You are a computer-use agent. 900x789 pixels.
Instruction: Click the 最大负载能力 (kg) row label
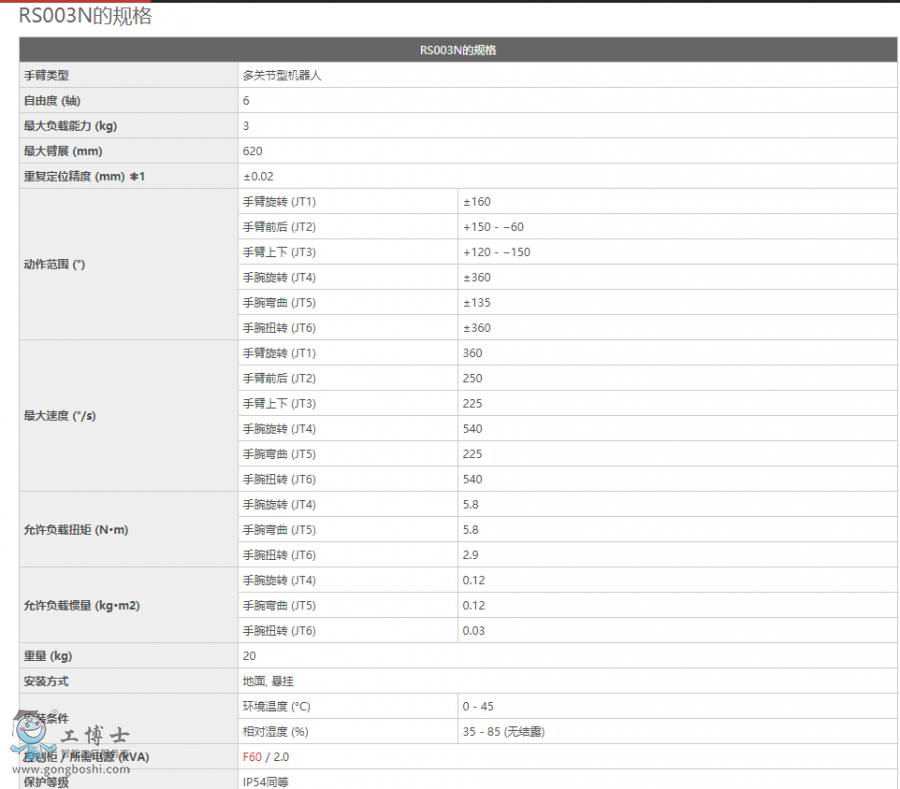pyautogui.click(x=70, y=126)
